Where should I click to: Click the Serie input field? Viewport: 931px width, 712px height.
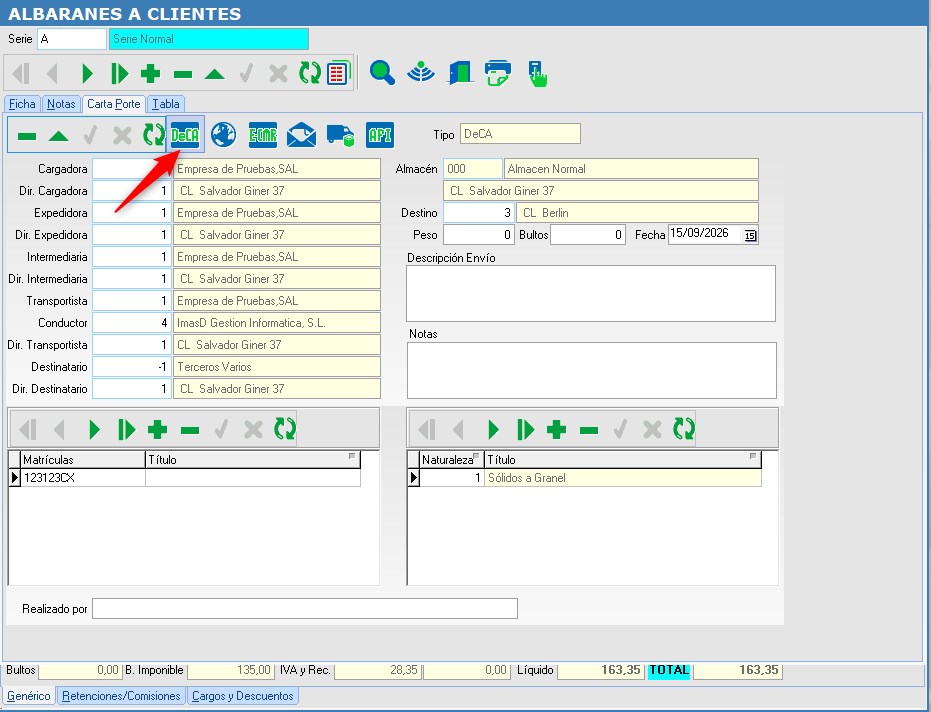[72, 39]
